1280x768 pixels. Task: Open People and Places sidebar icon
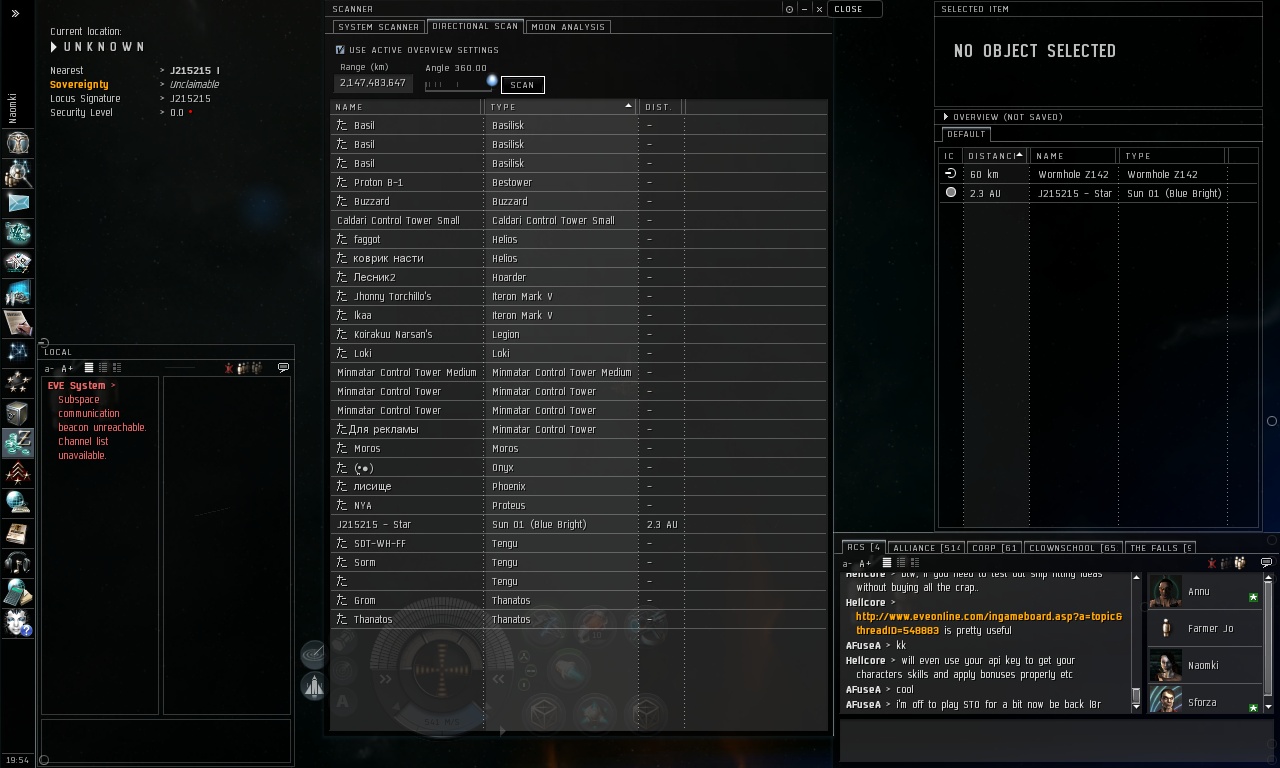[18, 172]
